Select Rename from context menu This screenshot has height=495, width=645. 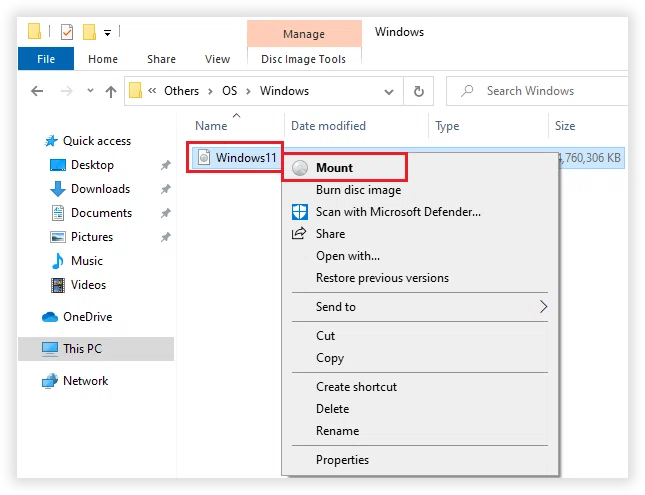[x=420, y=430]
